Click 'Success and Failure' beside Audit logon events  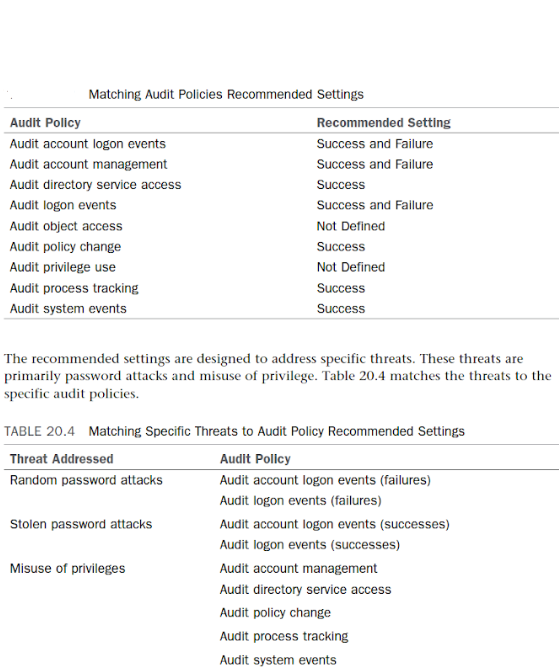(x=375, y=205)
